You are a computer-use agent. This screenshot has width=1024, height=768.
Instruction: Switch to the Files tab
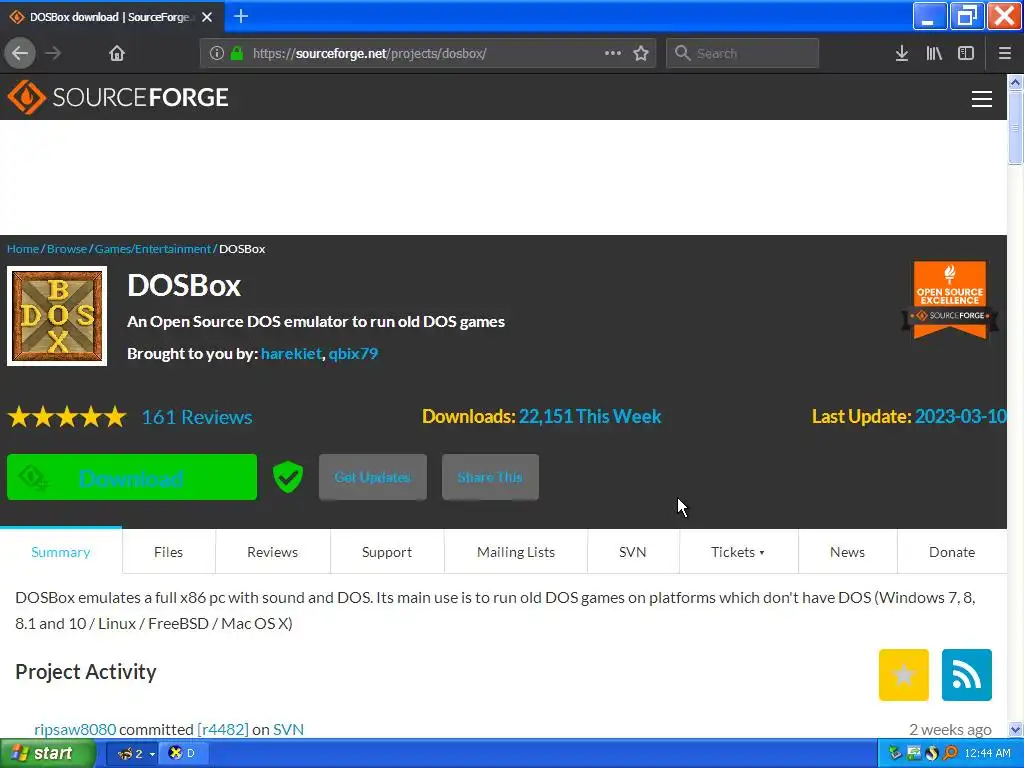tap(168, 552)
